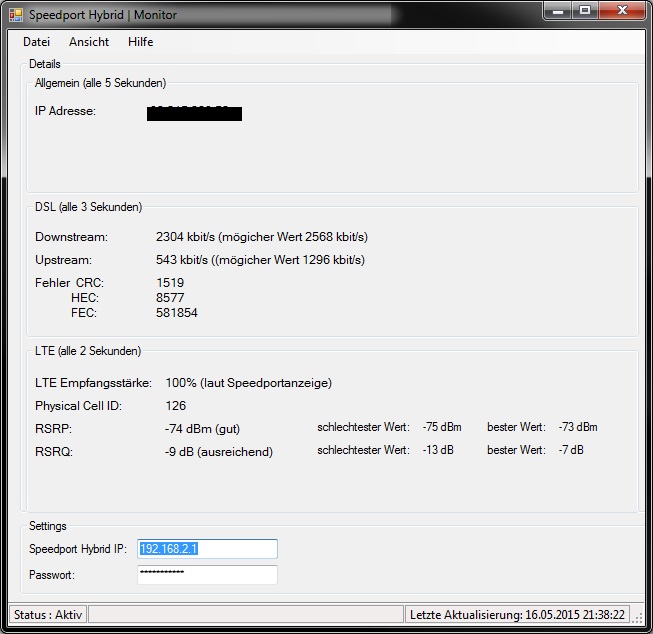Viewport: 653px width, 634px height.
Task: Select the Downstream value '2304 kbit/s'
Action: (x=185, y=237)
